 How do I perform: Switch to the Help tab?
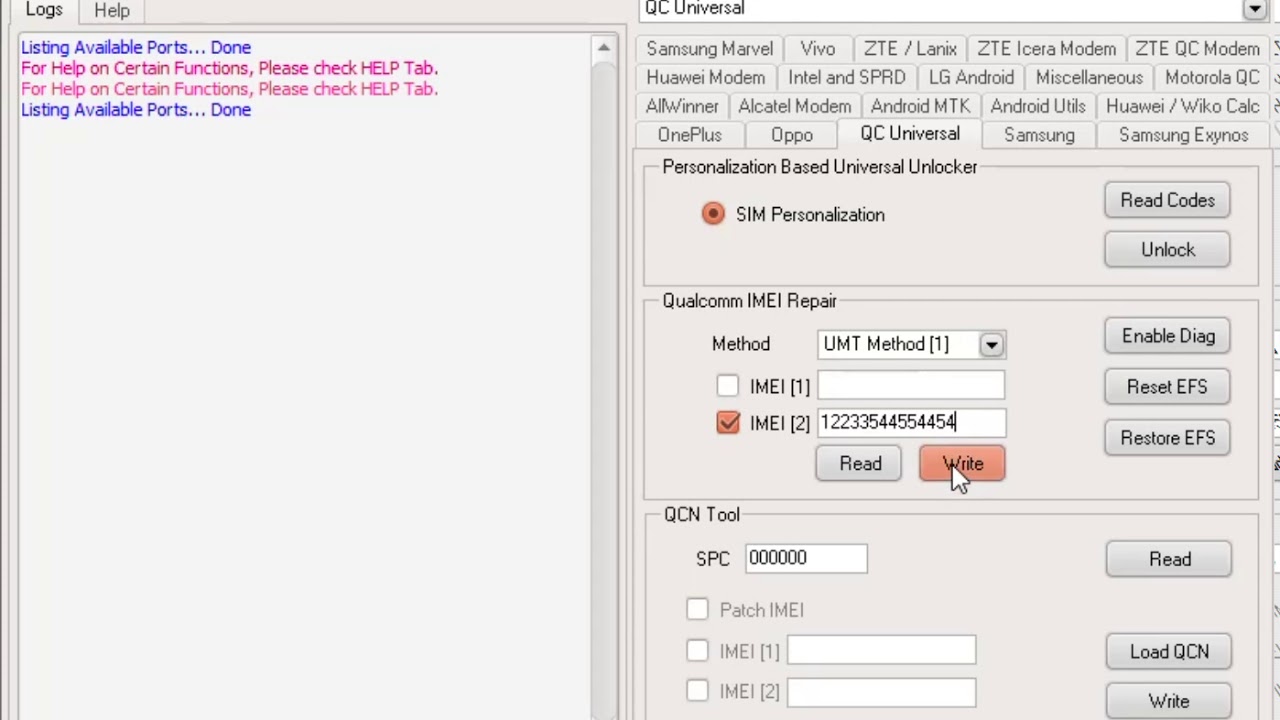tap(112, 10)
